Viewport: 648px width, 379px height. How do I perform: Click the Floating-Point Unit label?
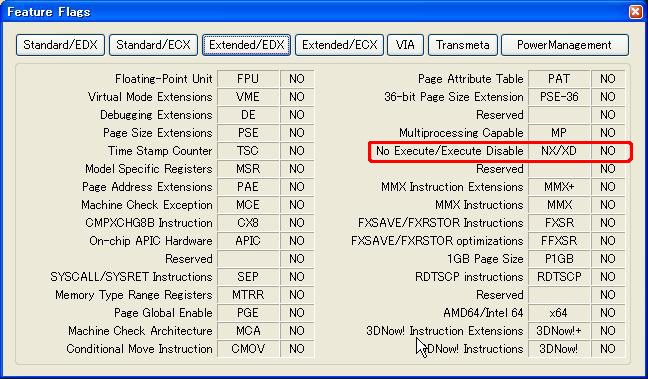click(164, 79)
